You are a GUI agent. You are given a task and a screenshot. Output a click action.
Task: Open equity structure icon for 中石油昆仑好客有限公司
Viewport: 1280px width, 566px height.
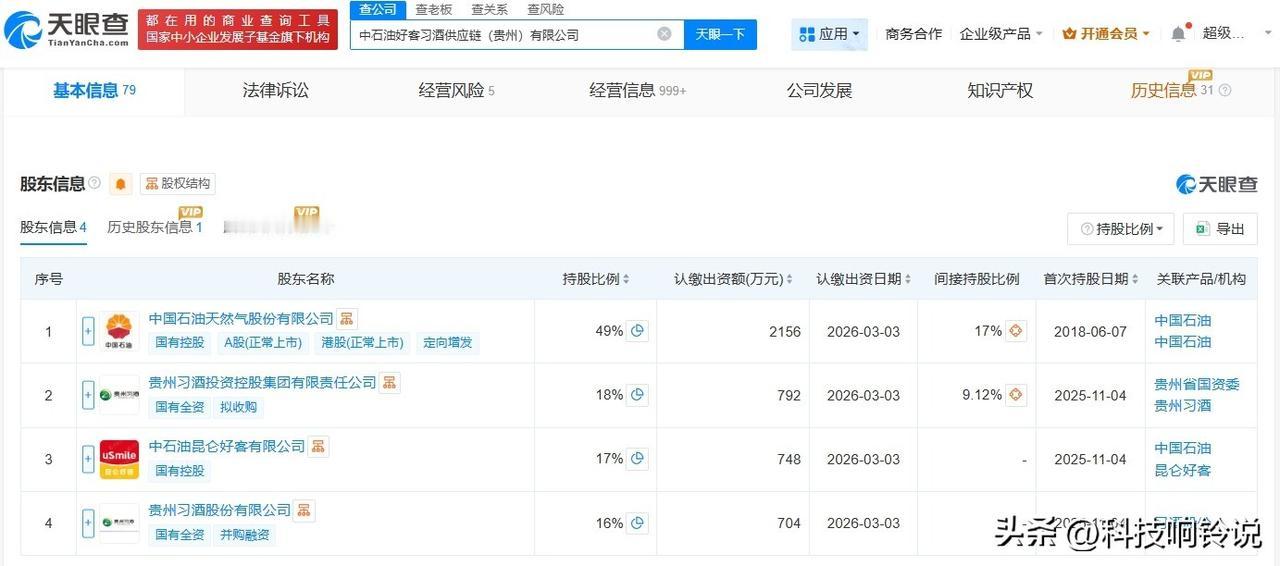click(x=318, y=447)
